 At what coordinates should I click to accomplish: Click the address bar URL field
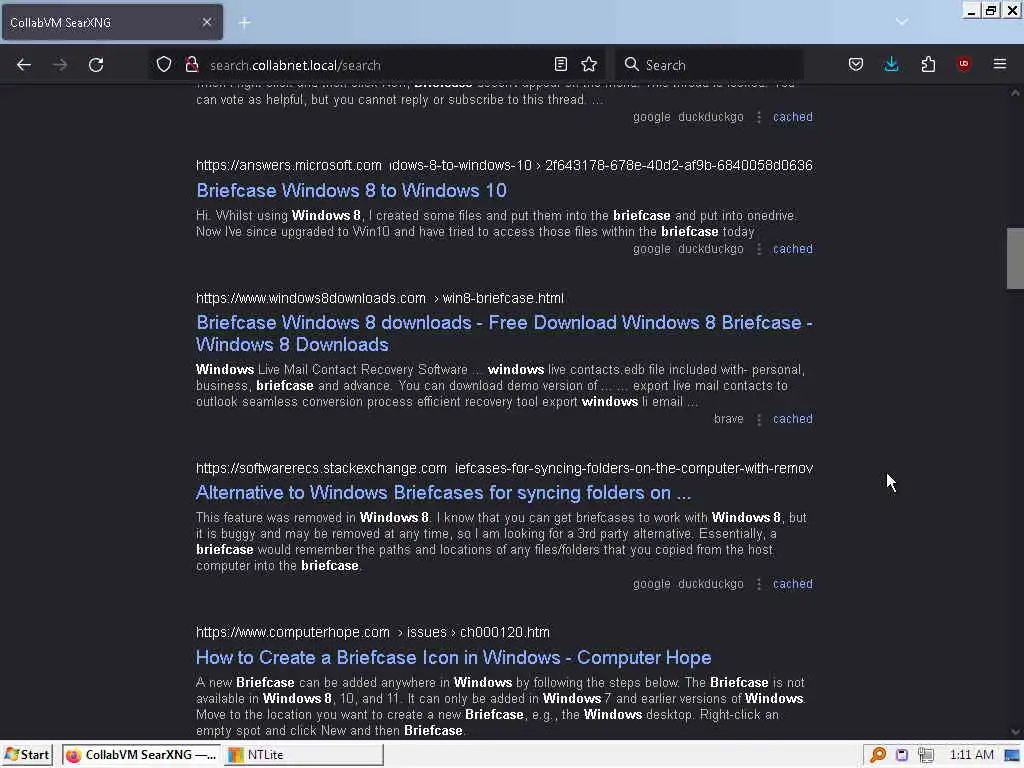point(379,65)
